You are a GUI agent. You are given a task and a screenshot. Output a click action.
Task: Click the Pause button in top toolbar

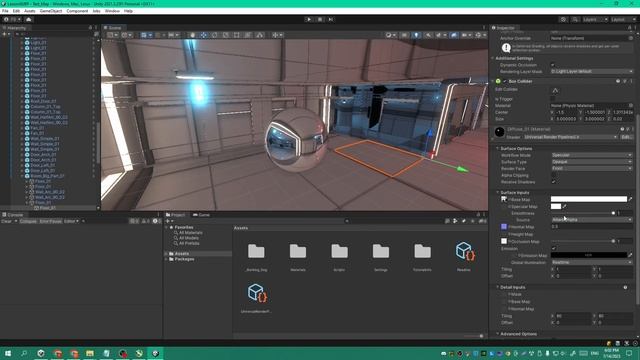[320, 19]
